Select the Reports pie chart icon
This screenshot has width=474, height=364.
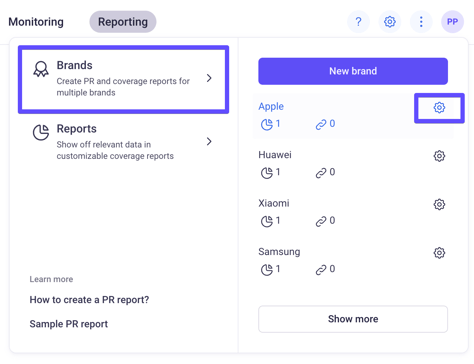(x=41, y=132)
